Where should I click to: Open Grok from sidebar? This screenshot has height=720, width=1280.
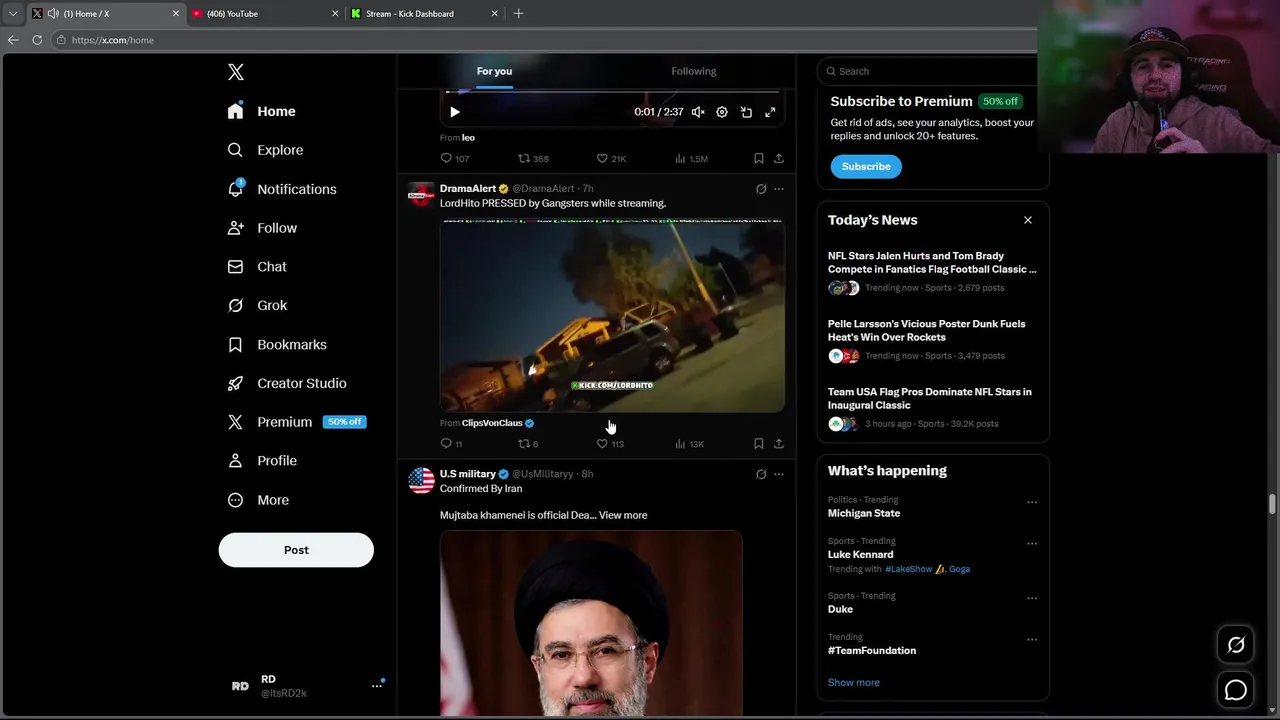258,305
